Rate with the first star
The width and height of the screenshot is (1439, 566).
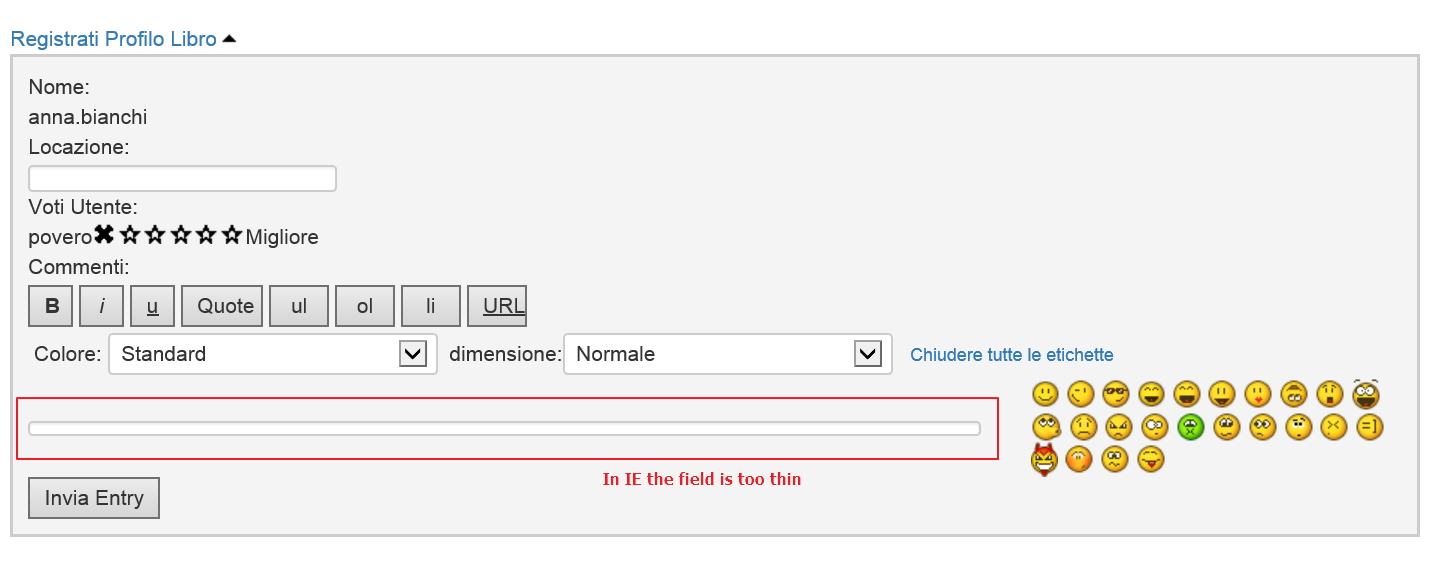click(x=130, y=235)
